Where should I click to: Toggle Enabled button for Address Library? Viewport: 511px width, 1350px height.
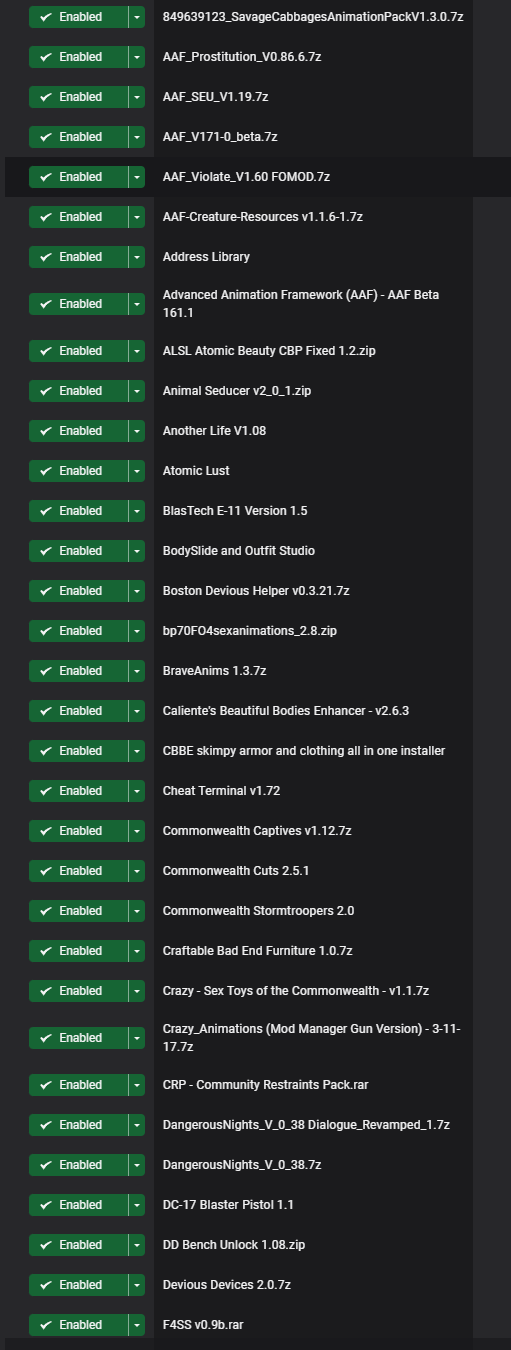point(78,257)
